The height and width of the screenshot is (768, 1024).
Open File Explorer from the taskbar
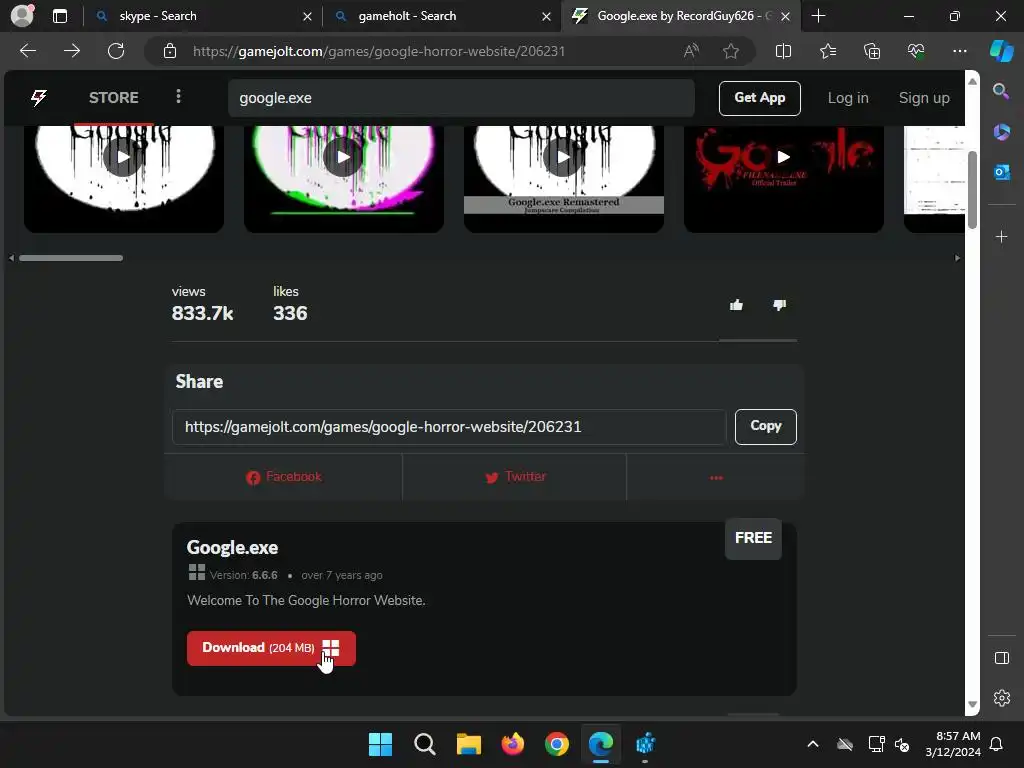pos(468,744)
